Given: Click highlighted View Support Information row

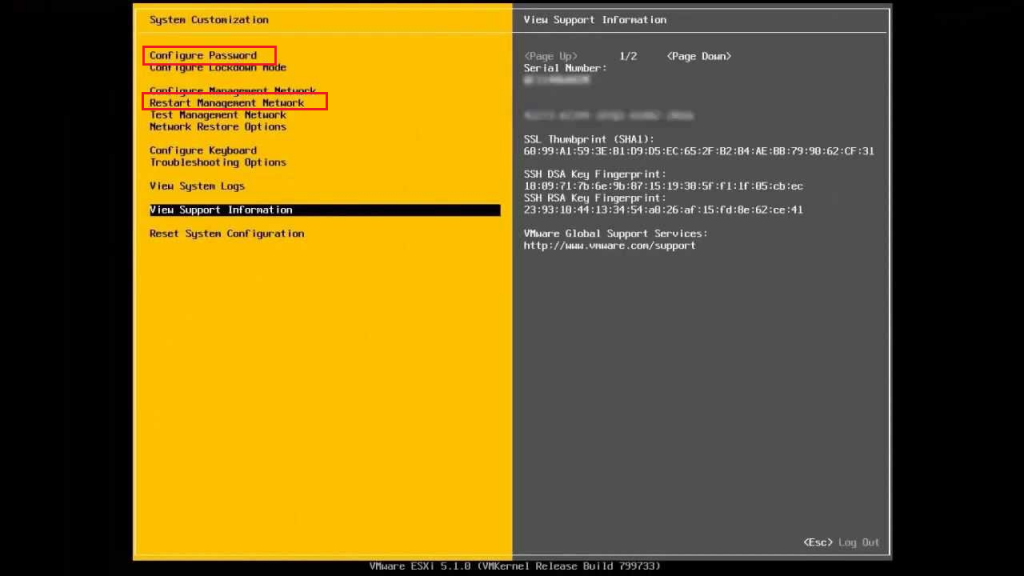Looking at the screenshot, I should click(325, 210).
